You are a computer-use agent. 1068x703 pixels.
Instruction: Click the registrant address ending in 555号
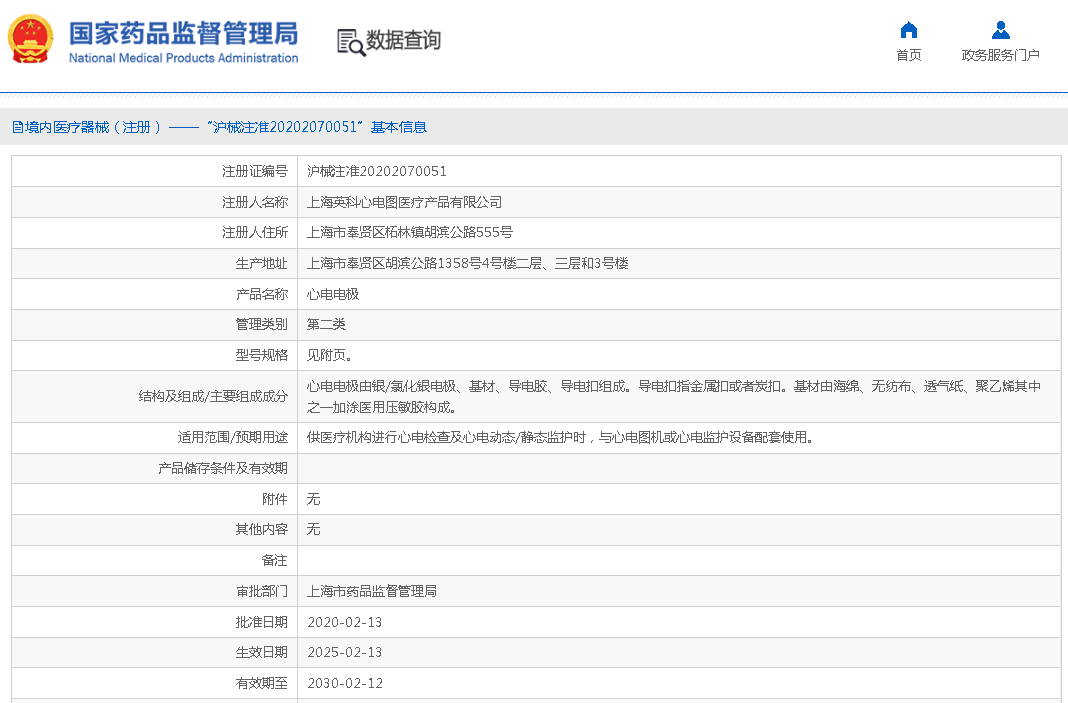coord(409,232)
